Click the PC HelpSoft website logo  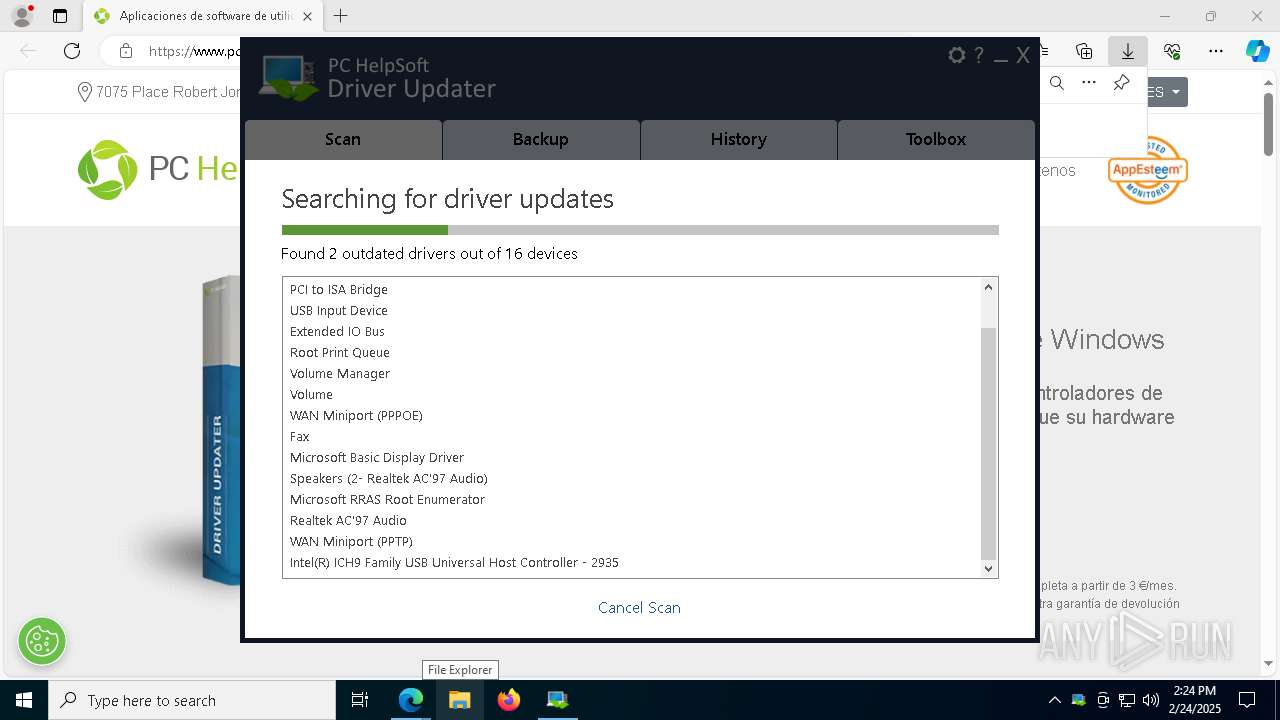(158, 169)
